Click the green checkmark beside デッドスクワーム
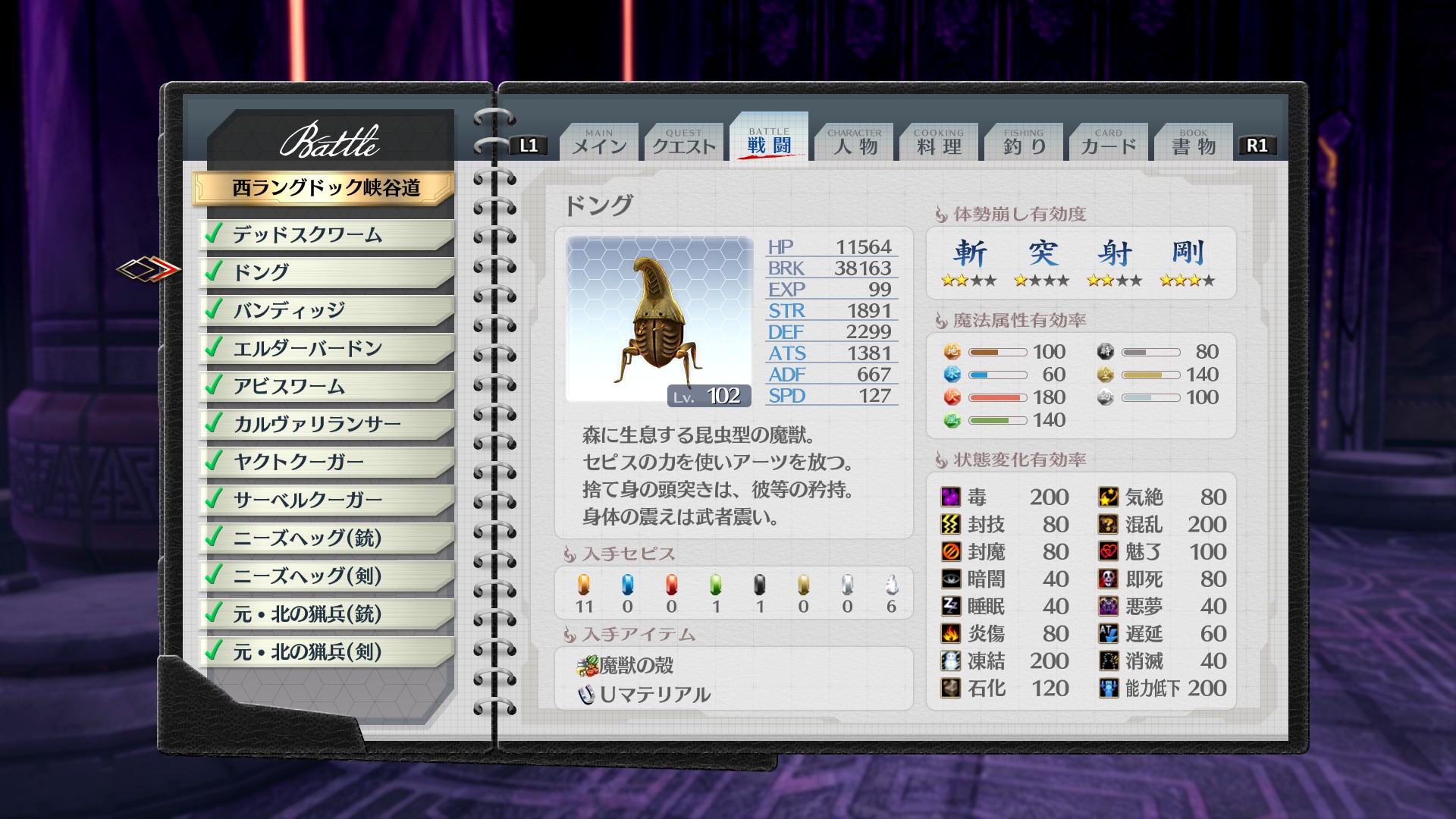The image size is (1456, 819). [215, 233]
